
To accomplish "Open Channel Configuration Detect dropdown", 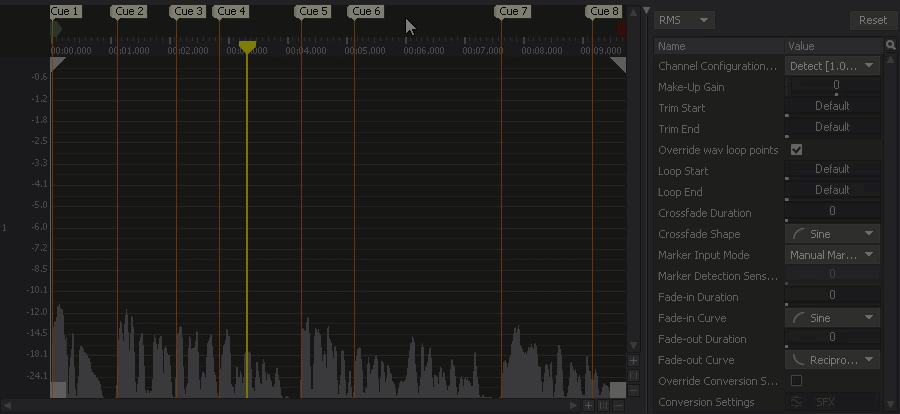I will click(x=832, y=66).
